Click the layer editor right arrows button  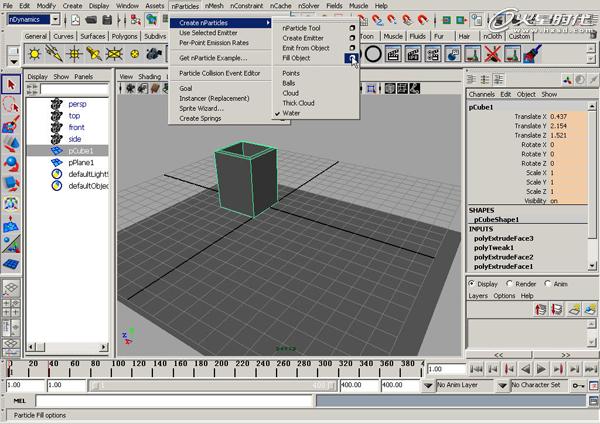(566, 355)
